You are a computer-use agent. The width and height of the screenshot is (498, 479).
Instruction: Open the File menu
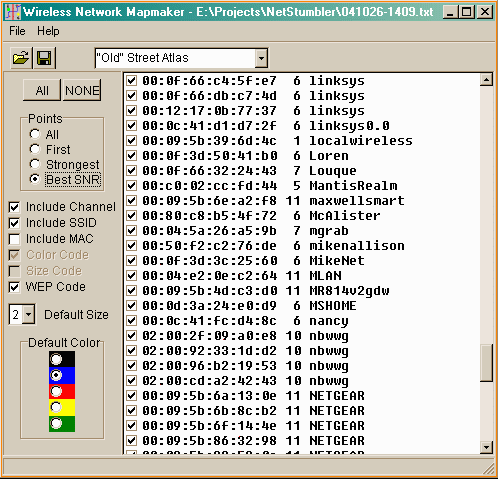17,31
